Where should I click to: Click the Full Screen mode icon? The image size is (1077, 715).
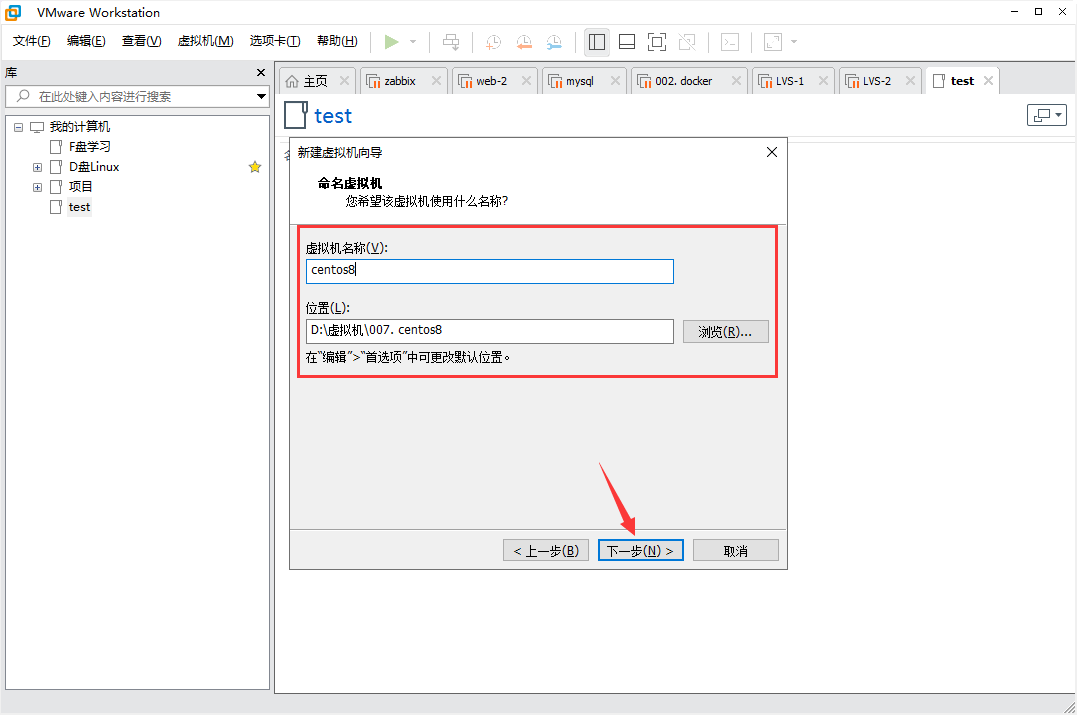[x=657, y=42]
